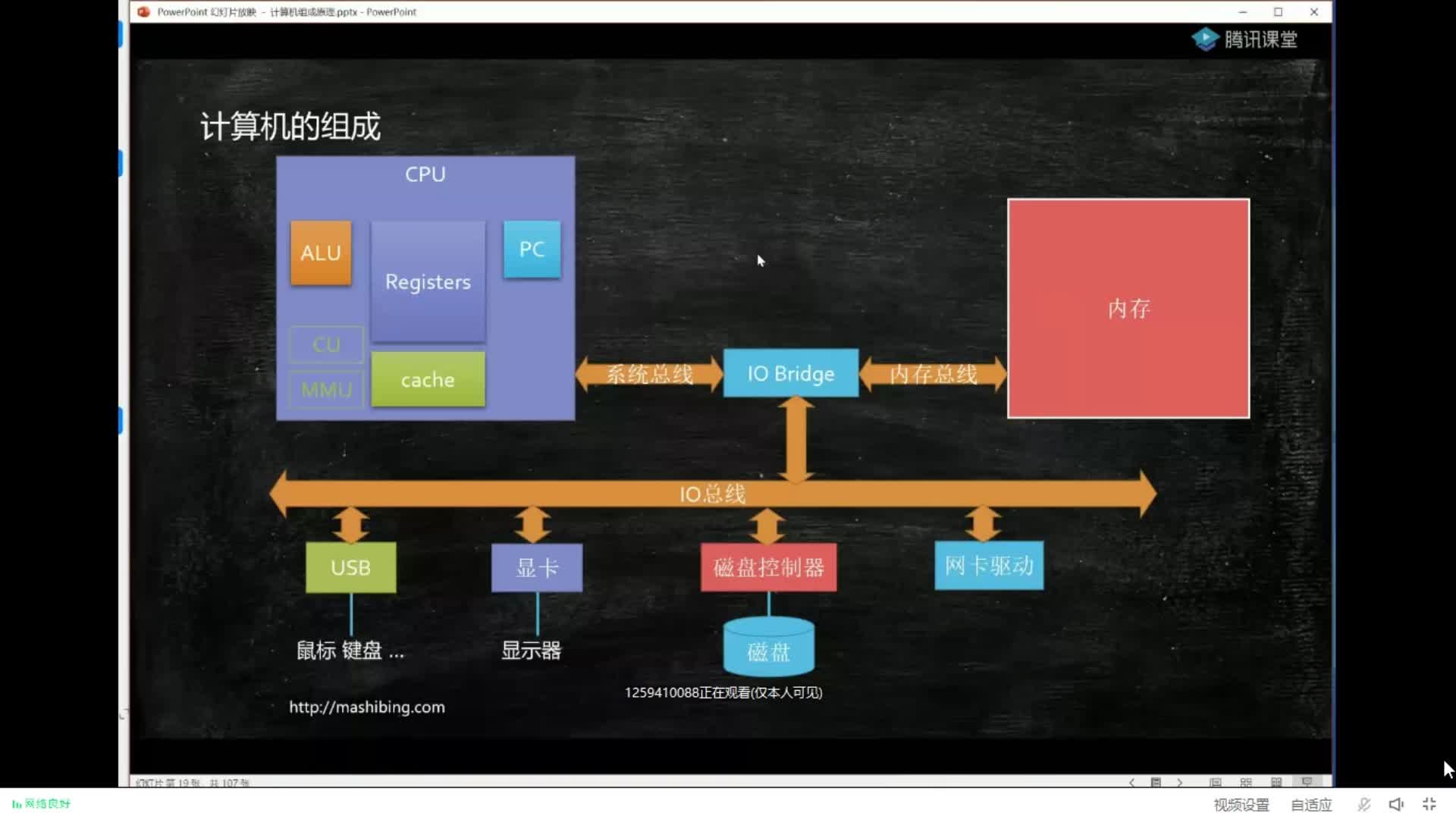
Task: Click the Registers block
Action: [x=428, y=281]
